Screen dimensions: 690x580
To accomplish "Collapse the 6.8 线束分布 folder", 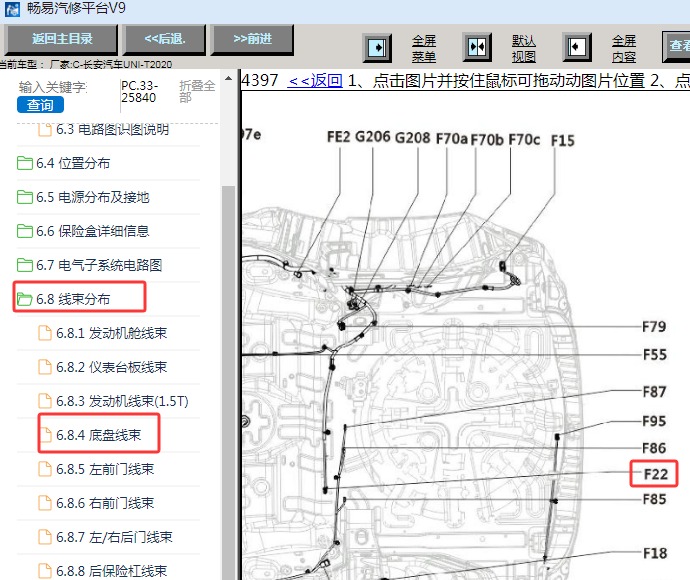I will pos(73,299).
